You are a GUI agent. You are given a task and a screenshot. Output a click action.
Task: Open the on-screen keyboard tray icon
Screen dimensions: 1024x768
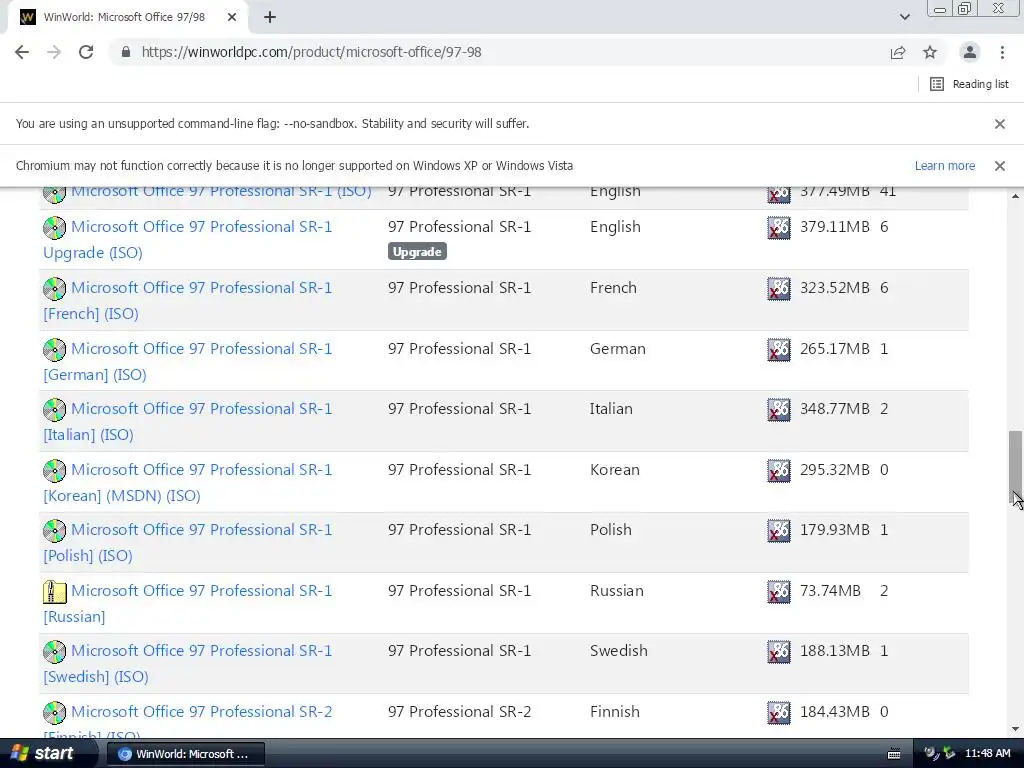point(894,754)
